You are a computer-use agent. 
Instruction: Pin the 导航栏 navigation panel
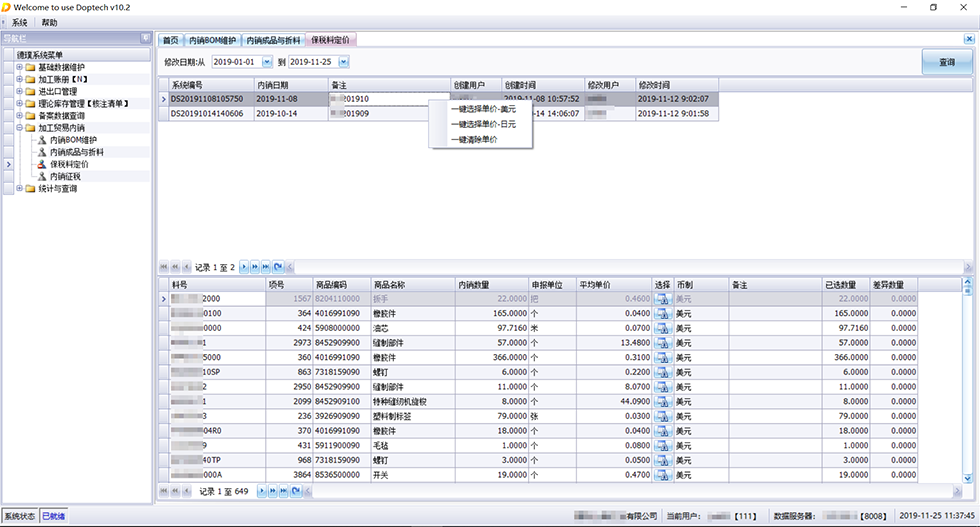(146, 38)
